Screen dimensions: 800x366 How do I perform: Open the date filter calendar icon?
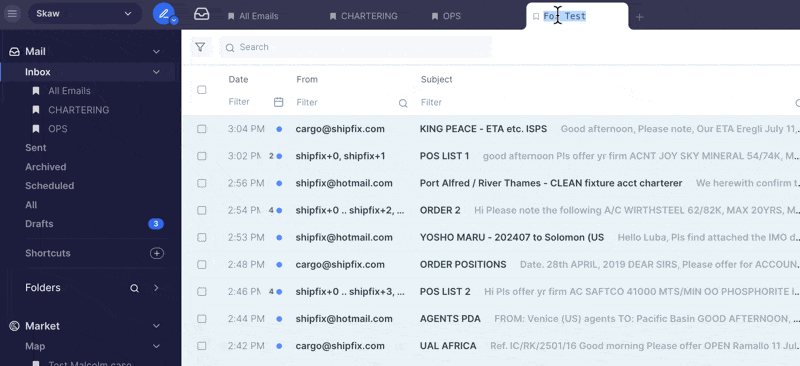279,102
